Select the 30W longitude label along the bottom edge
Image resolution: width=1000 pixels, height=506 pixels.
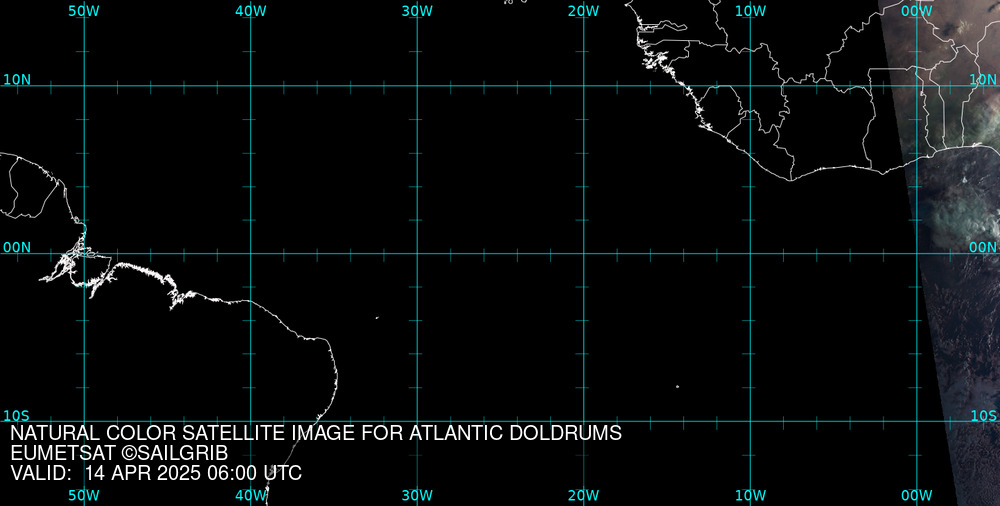click(417, 495)
